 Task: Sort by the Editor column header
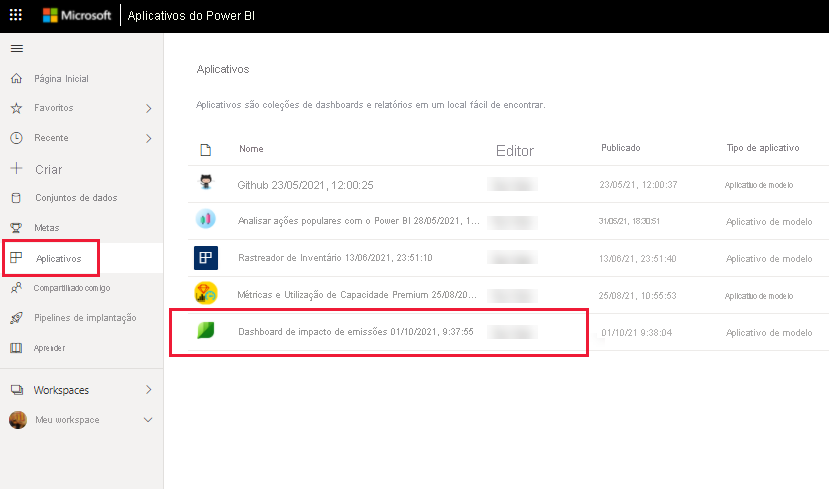click(515, 151)
